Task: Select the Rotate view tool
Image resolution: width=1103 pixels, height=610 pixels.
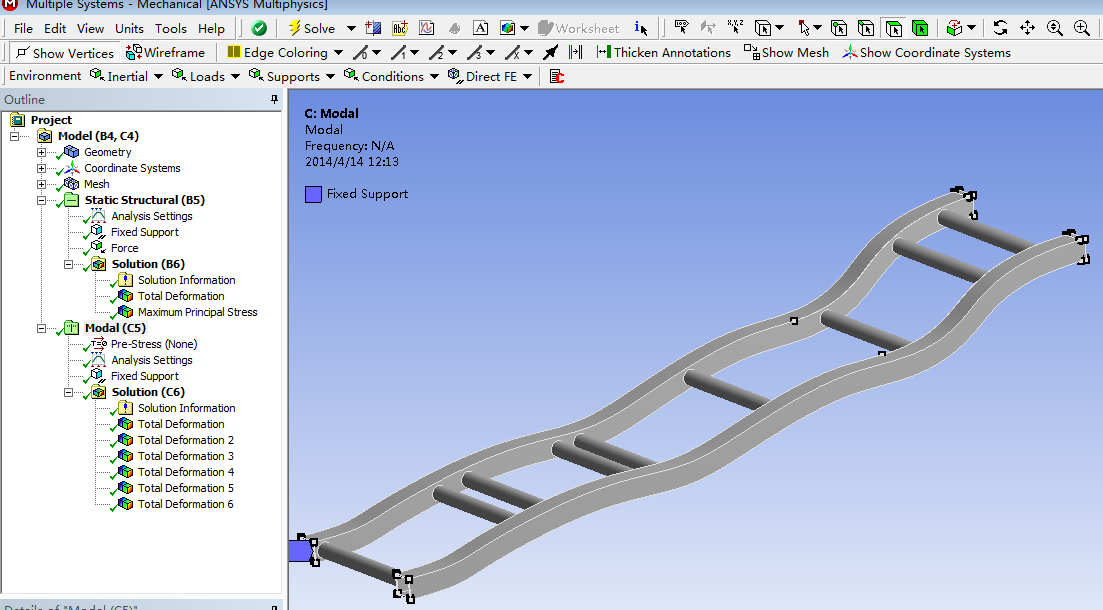Action: point(1000,28)
